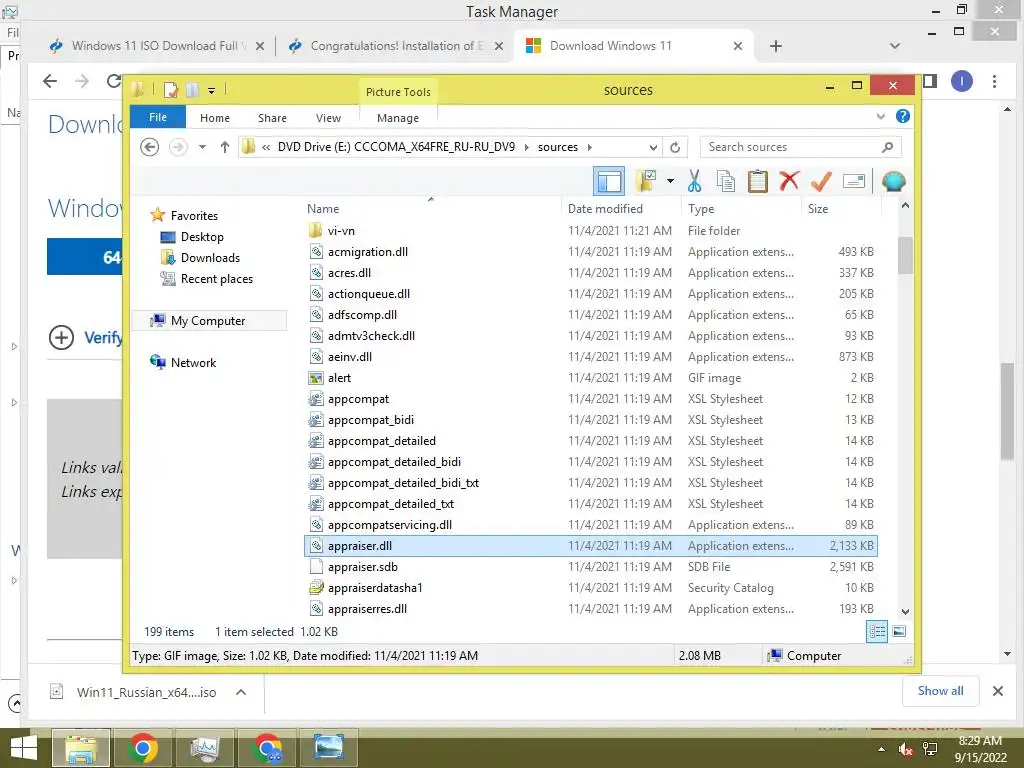The height and width of the screenshot is (768, 1024).
Task: Select Network in navigation pane
Action: [x=193, y=362]
